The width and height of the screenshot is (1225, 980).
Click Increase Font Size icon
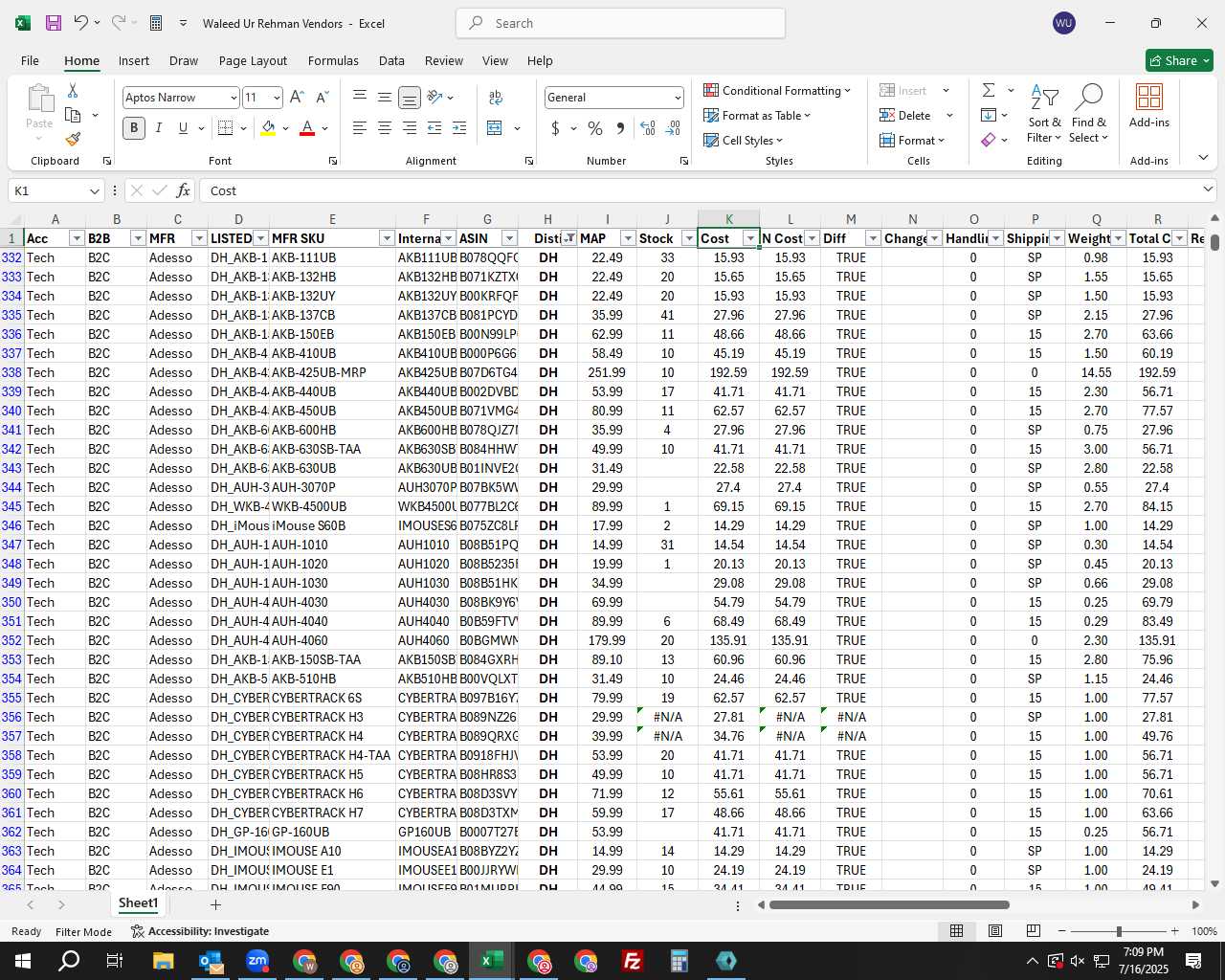point(297,98)
